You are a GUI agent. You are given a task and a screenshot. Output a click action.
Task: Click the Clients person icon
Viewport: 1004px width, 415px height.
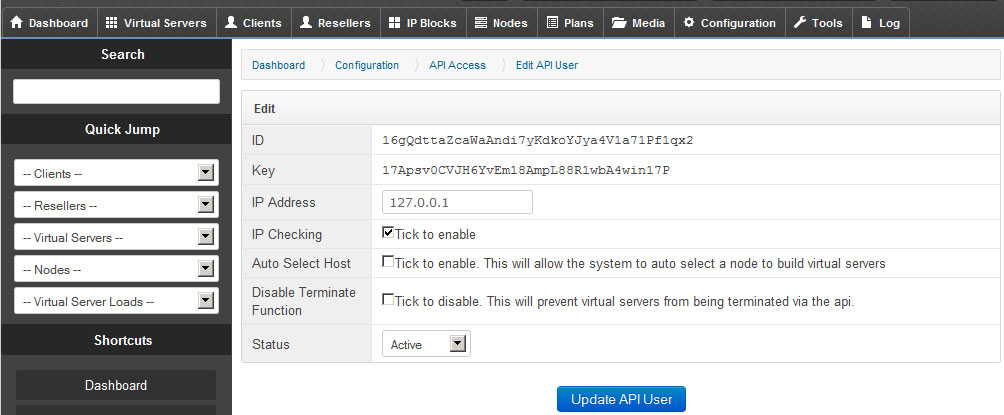231,23
